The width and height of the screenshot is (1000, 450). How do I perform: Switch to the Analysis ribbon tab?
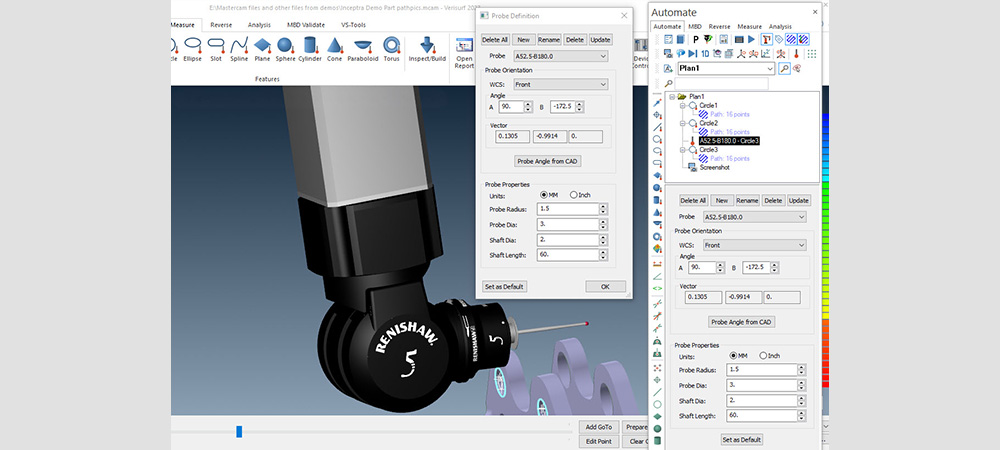[x=259, y=25]
